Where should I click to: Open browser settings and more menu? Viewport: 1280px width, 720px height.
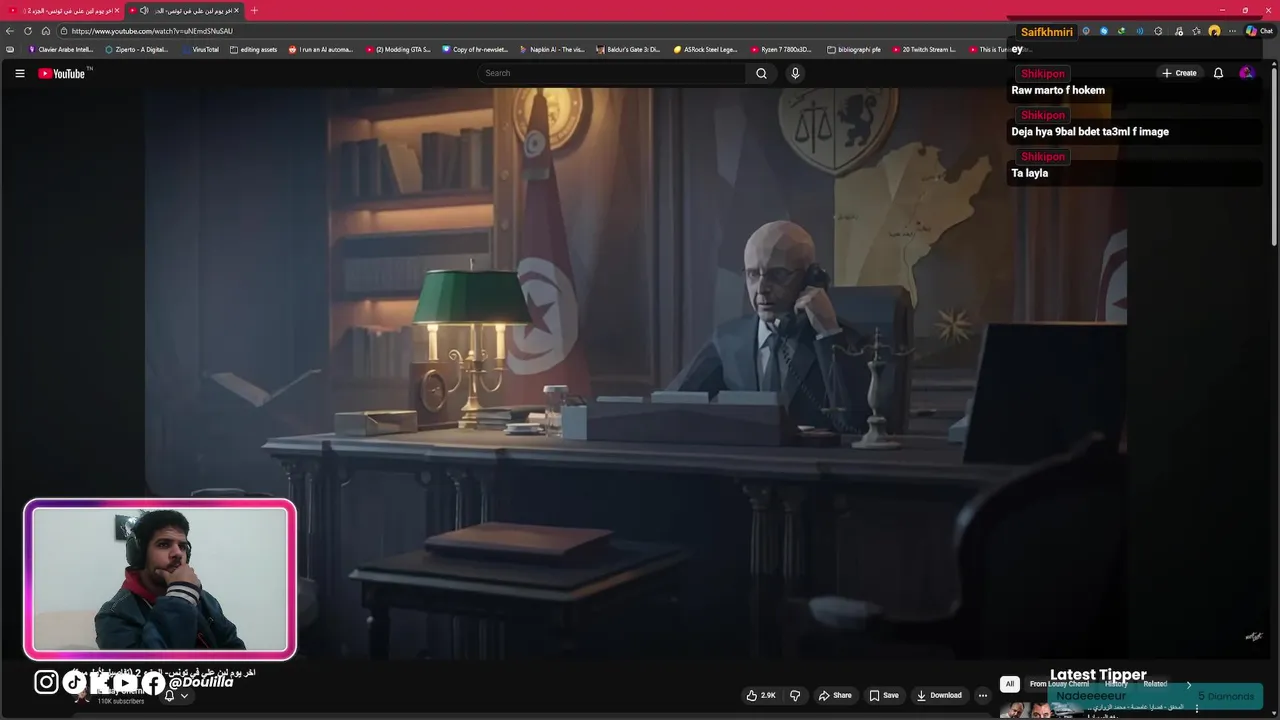coord(1234,31)
